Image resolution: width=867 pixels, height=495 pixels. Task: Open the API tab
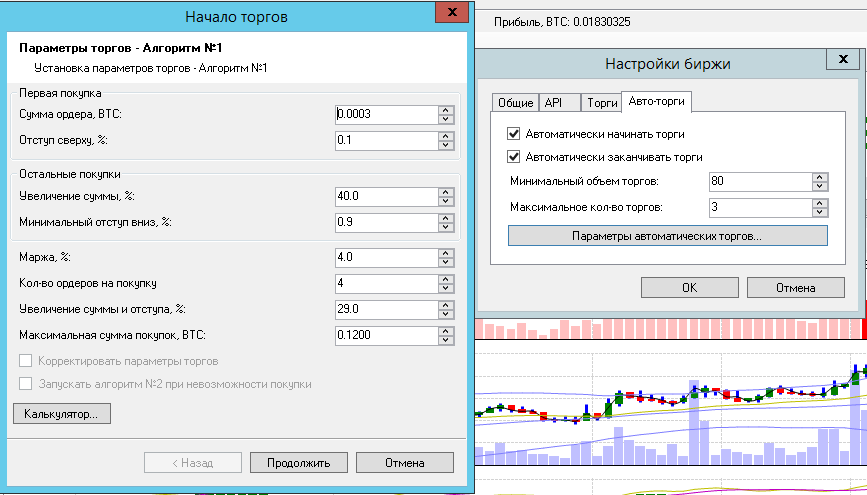click(553, 103)
